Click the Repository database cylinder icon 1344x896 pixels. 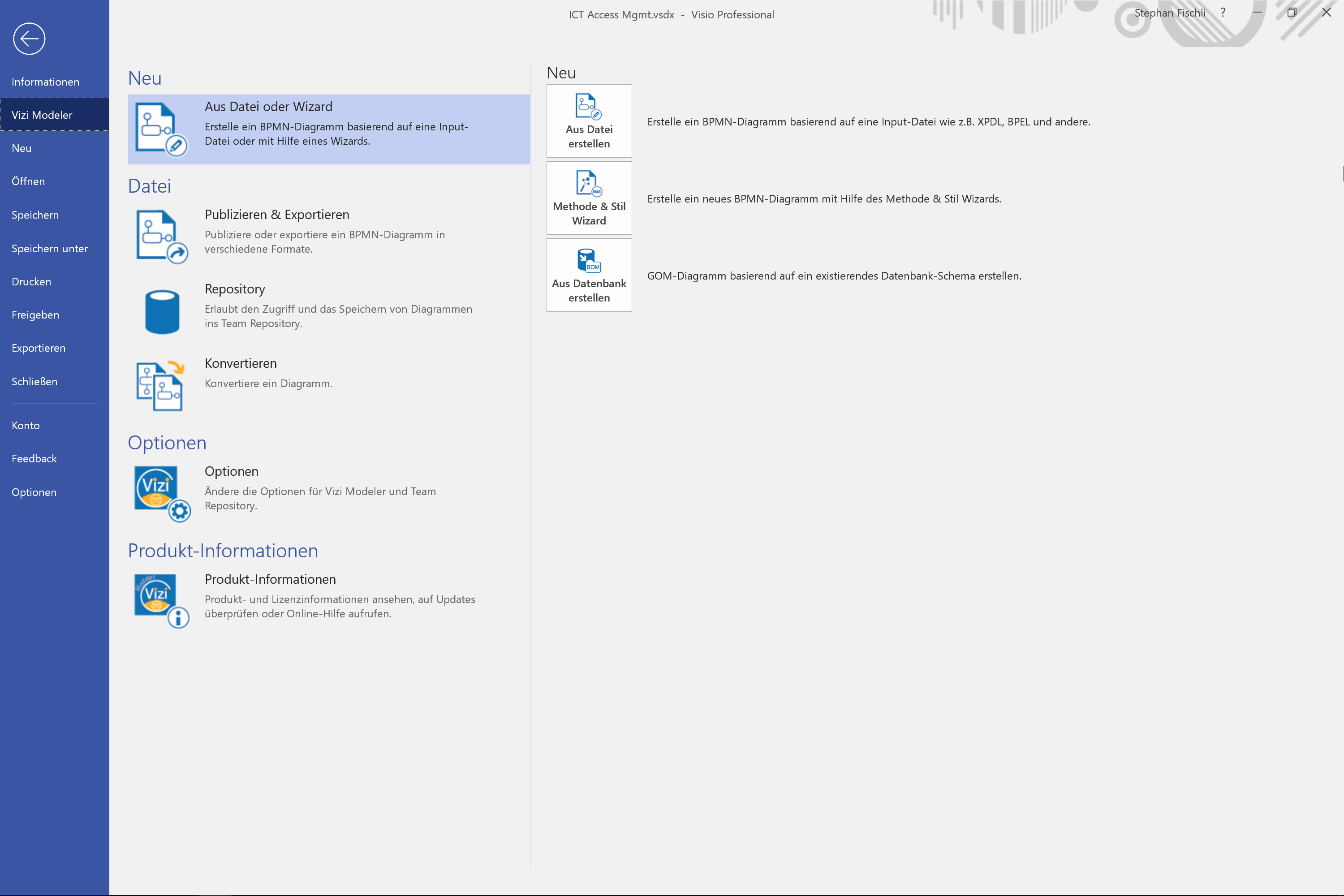pyautogui.click(x=162, y=311)
